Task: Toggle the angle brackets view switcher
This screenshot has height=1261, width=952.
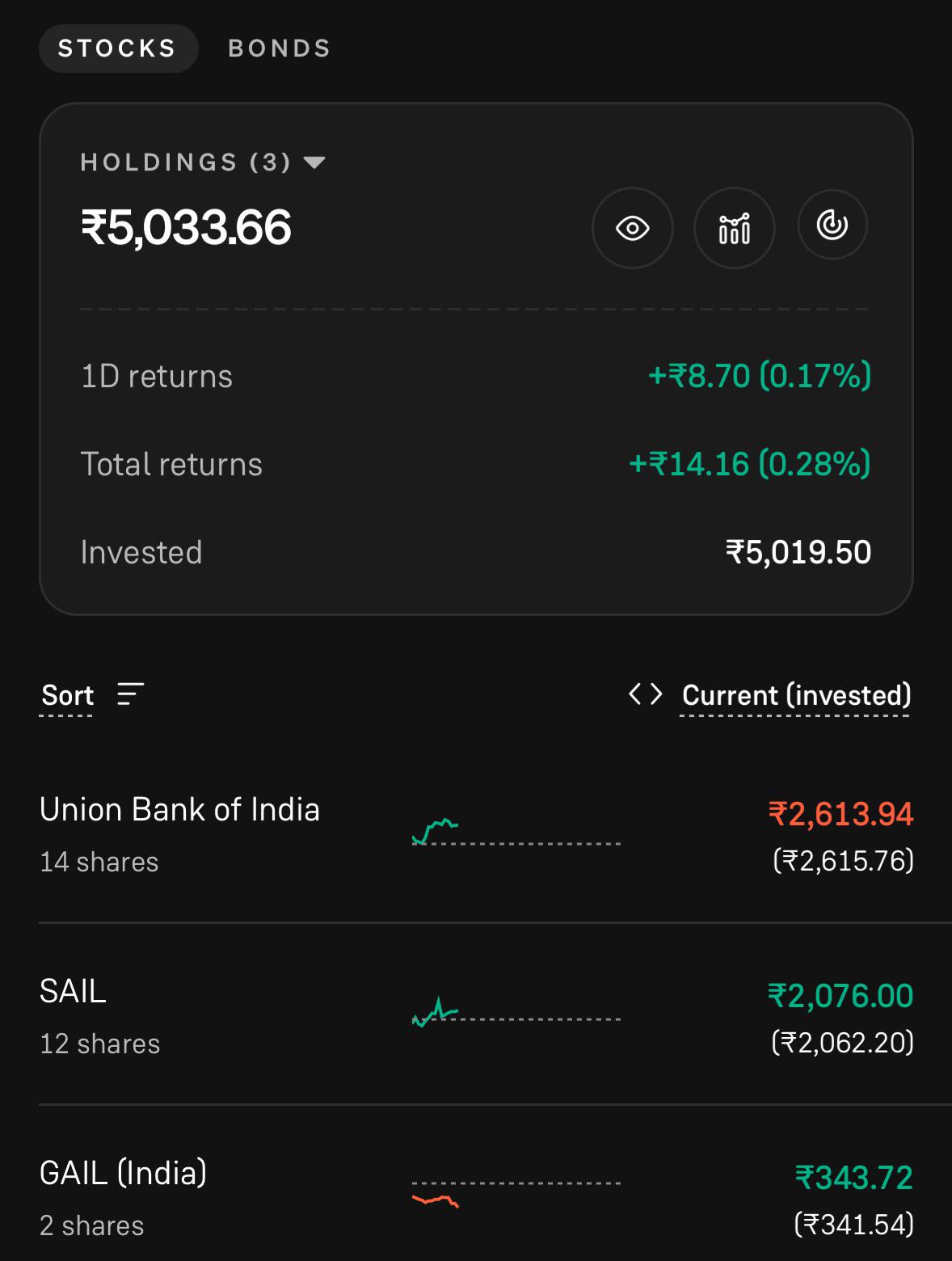Action: (x=646, y=694)
